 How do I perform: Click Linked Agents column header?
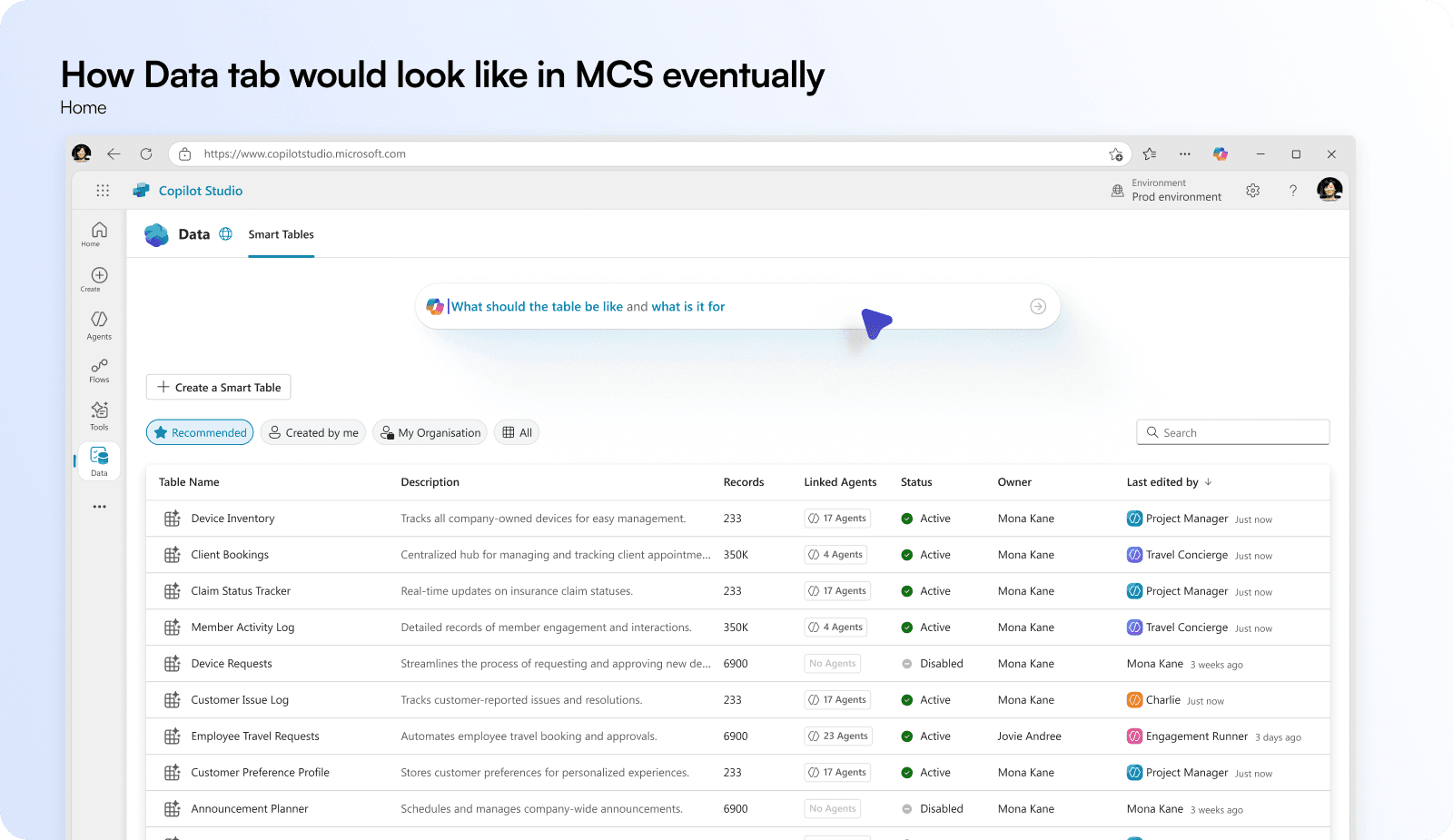[x=840, y=482]
